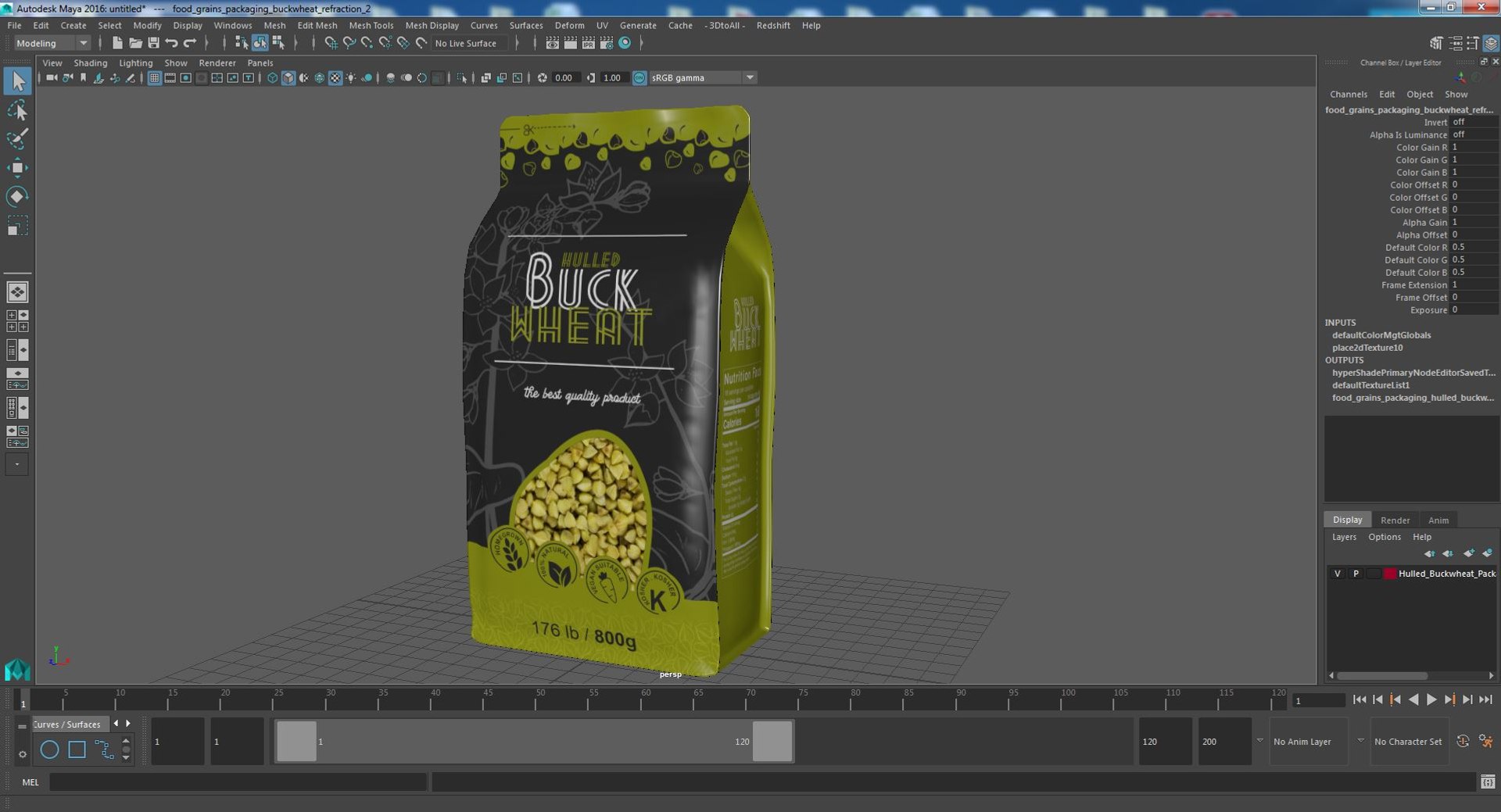Activate the Move tool in toolbox

coord(17,167)
